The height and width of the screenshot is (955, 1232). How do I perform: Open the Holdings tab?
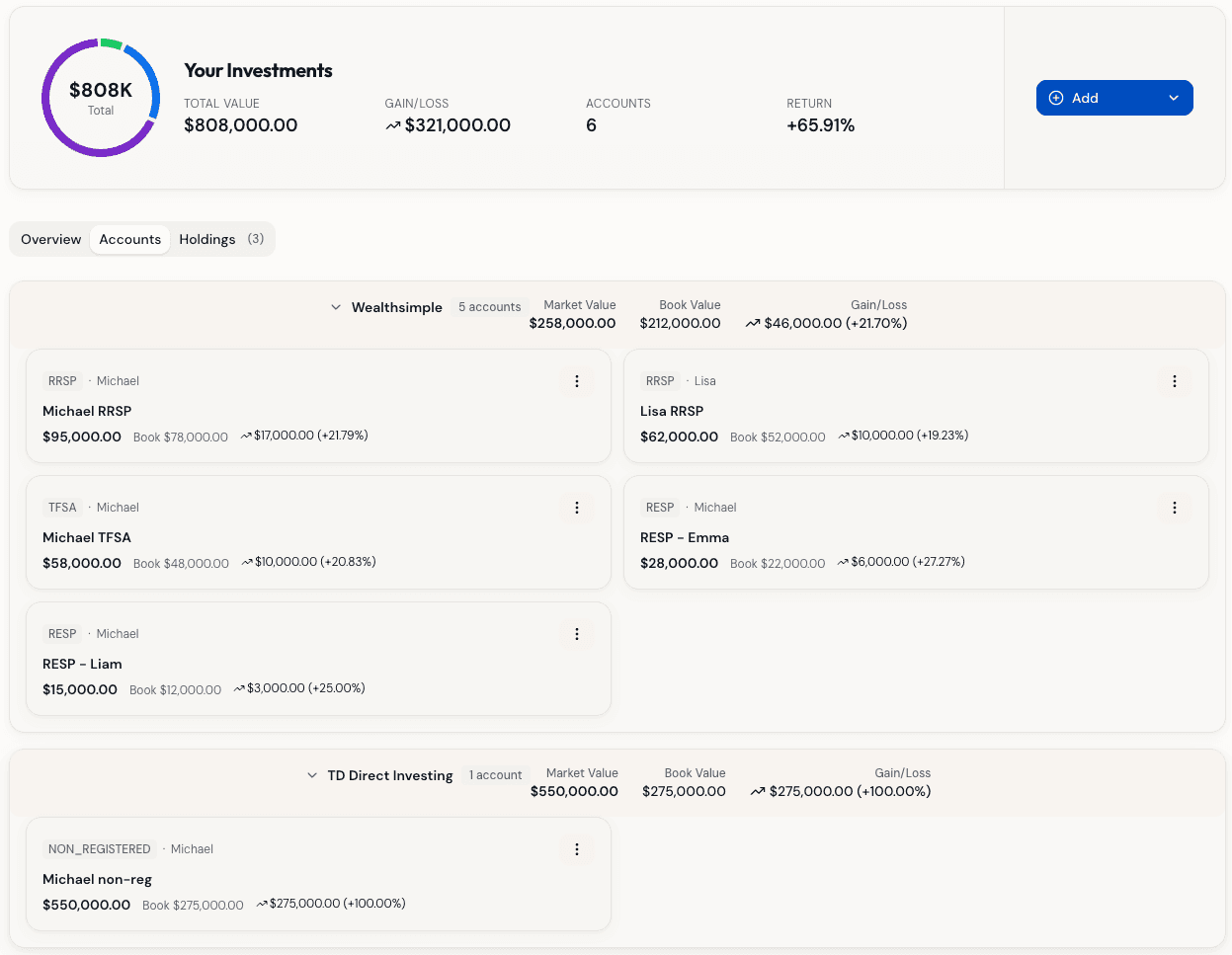click(207, 239)
